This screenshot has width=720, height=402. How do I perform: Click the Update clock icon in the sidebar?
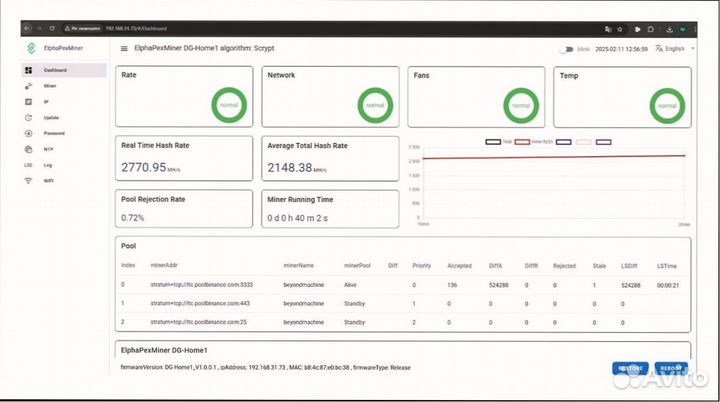point(28,117)
